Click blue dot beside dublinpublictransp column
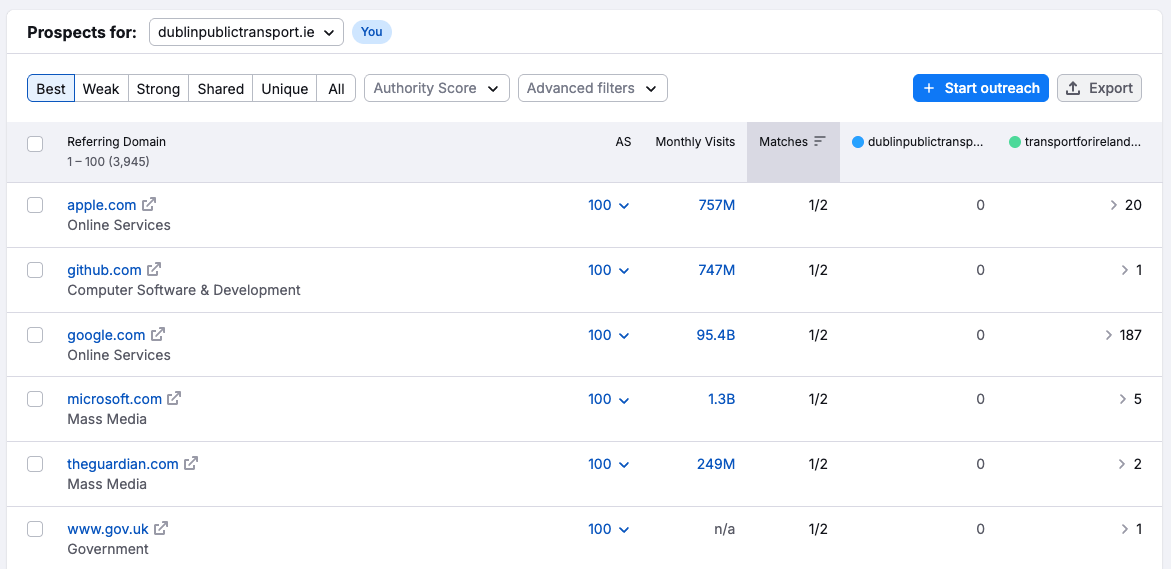The width and height of the screenshot is (1171, 569). coord(858,142)
